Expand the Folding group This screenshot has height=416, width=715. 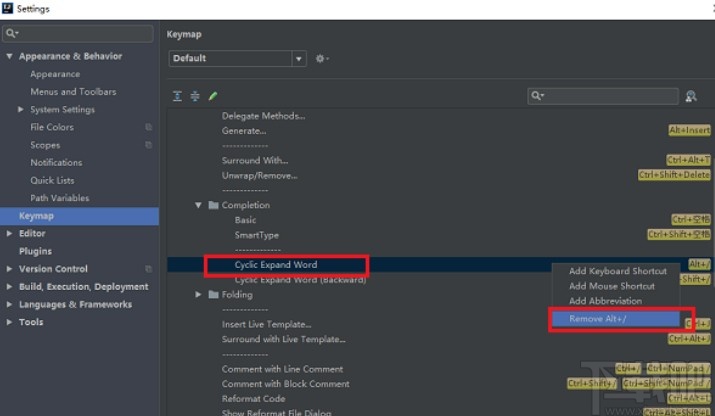[x=198, y=294]
